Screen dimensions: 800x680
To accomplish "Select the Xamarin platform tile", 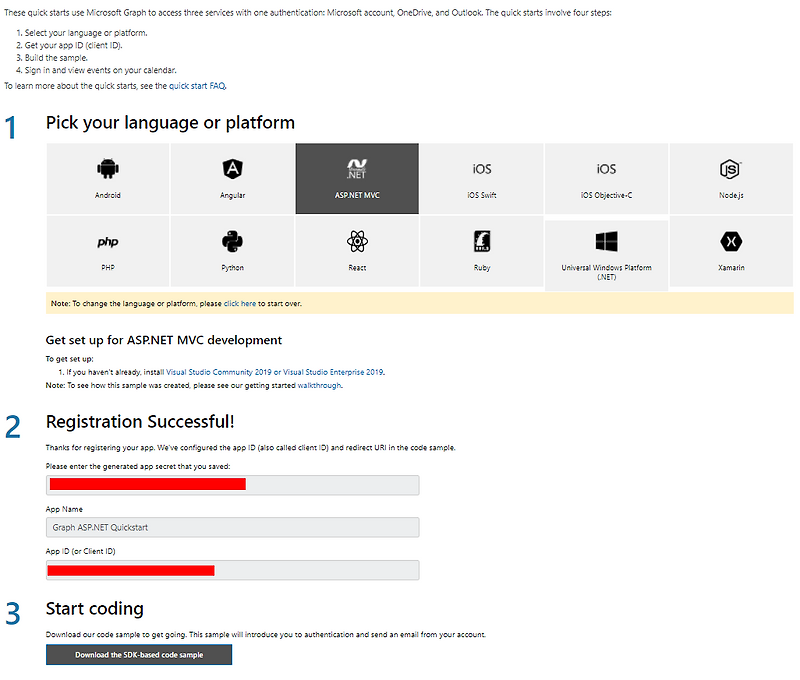I will click(730, 250).
